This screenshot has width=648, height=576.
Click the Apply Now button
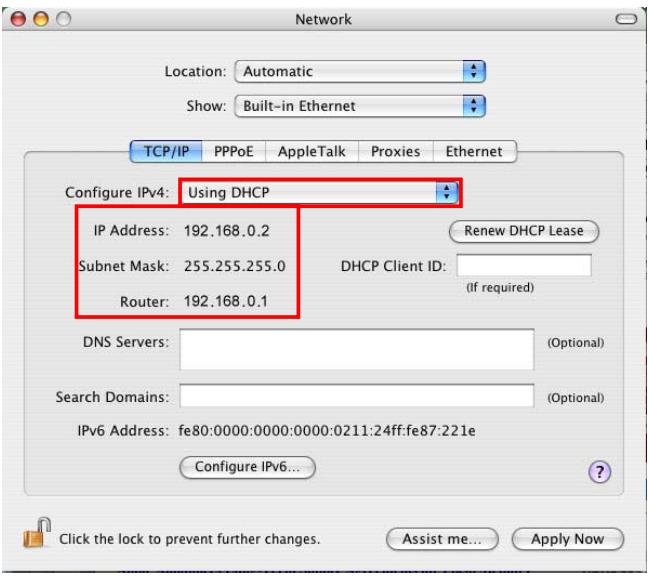(x=567, y=539)
